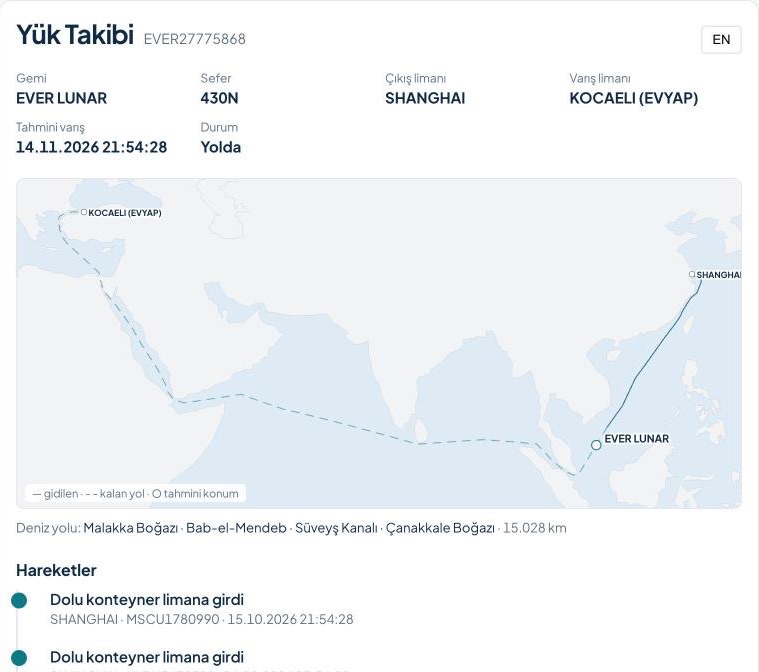Click the tracking number EVER27775868
This screenshot has height=672, width=759.
[195, 39]
